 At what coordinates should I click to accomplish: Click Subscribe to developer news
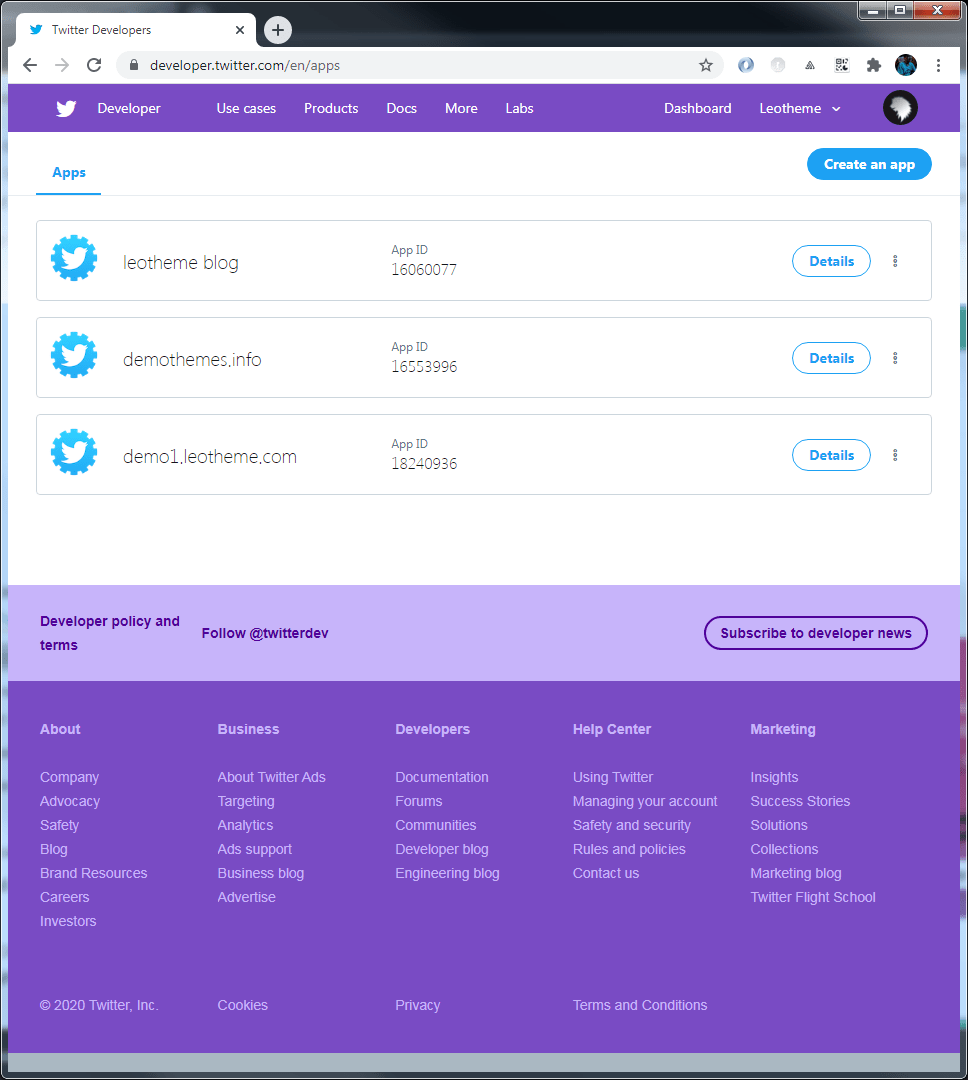[815, 633]
